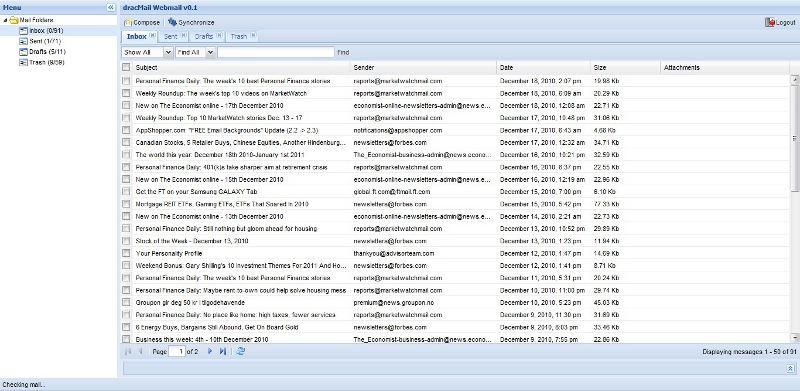Jump to last page of messages
This screenshot has width=800, height=391.
coord(222,351)
